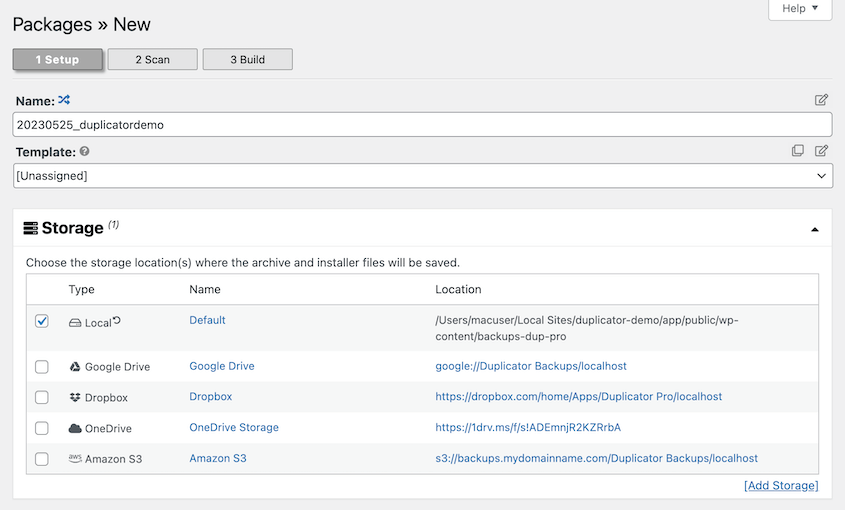The height and width of the screenshot is (510, 845).
Task: Open the Amazon S3 name link
Action: [218, 458]
